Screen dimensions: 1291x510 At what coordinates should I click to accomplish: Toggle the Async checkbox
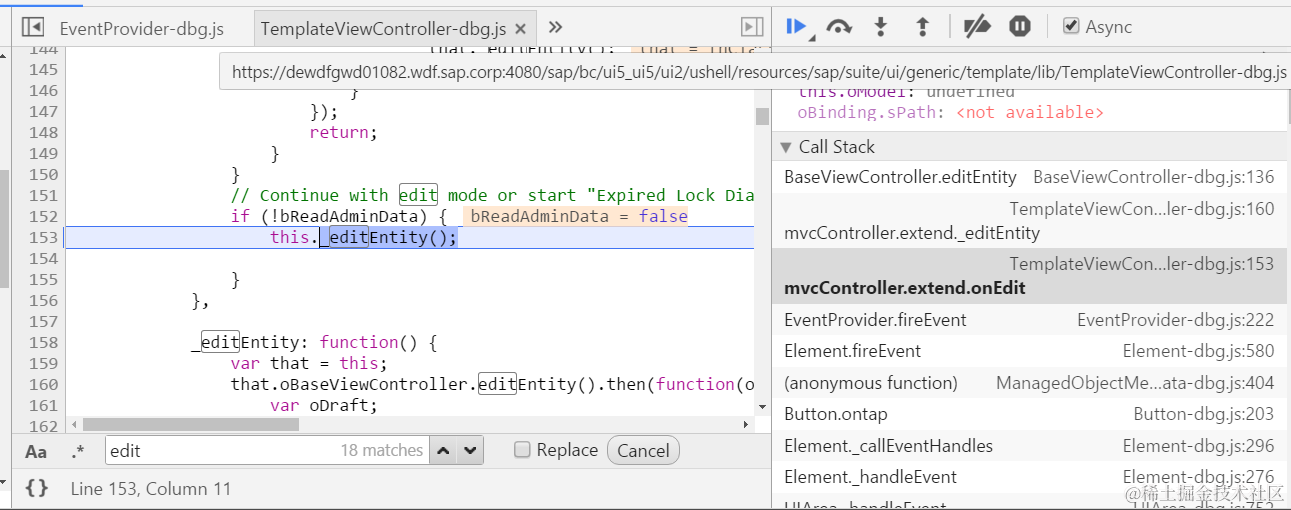pyautogui.click(x=1071, y=26)
